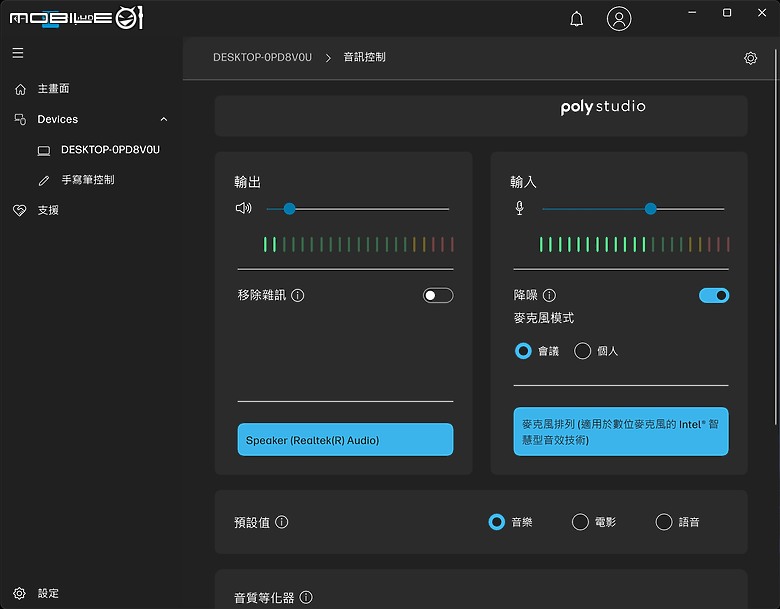This screenshot has width=780, height=609.
Task: Open the notifications bell
Action: tap(577, 19)
